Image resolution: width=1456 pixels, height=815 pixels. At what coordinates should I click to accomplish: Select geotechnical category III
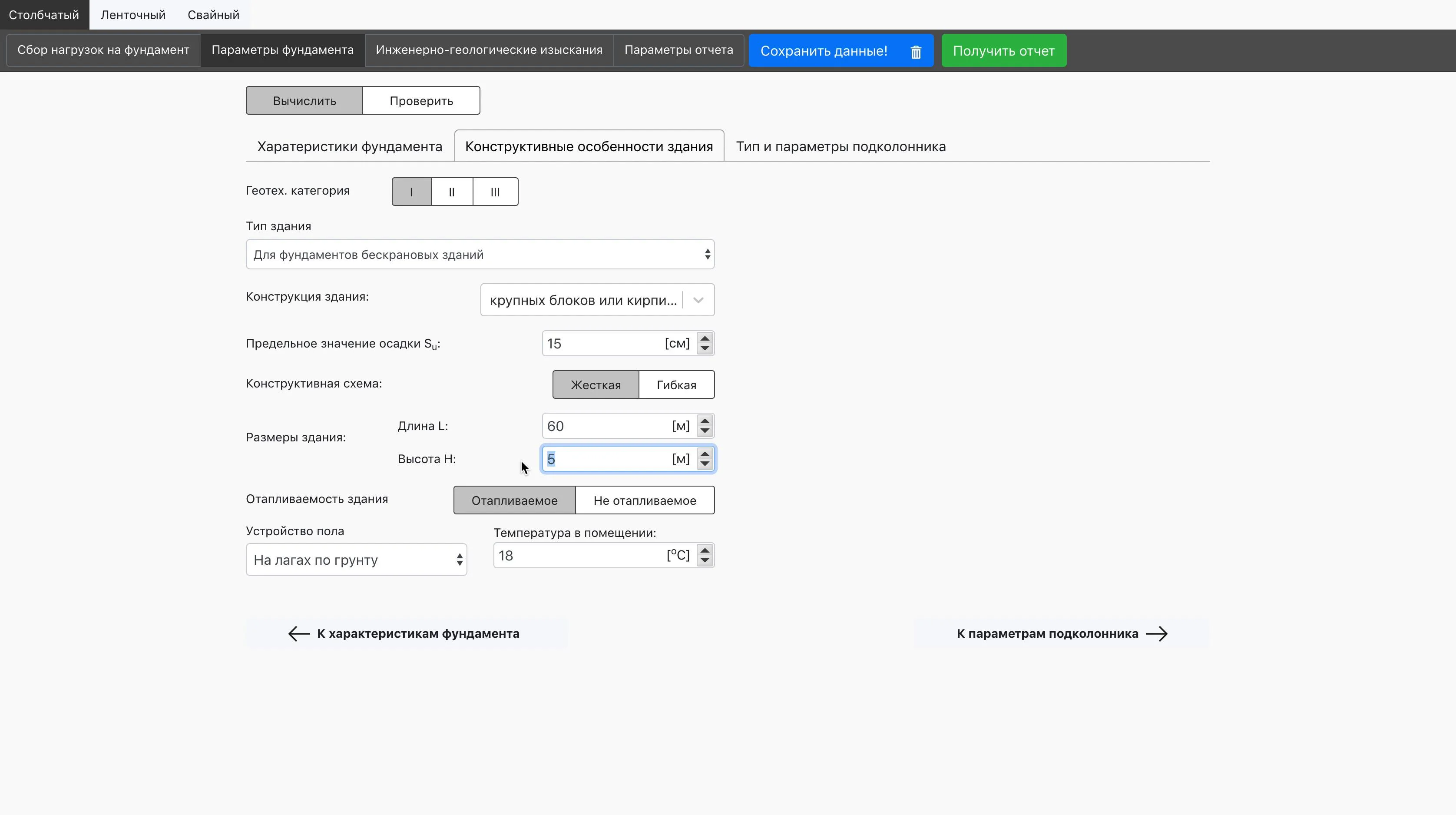click(x=495, y=192)
